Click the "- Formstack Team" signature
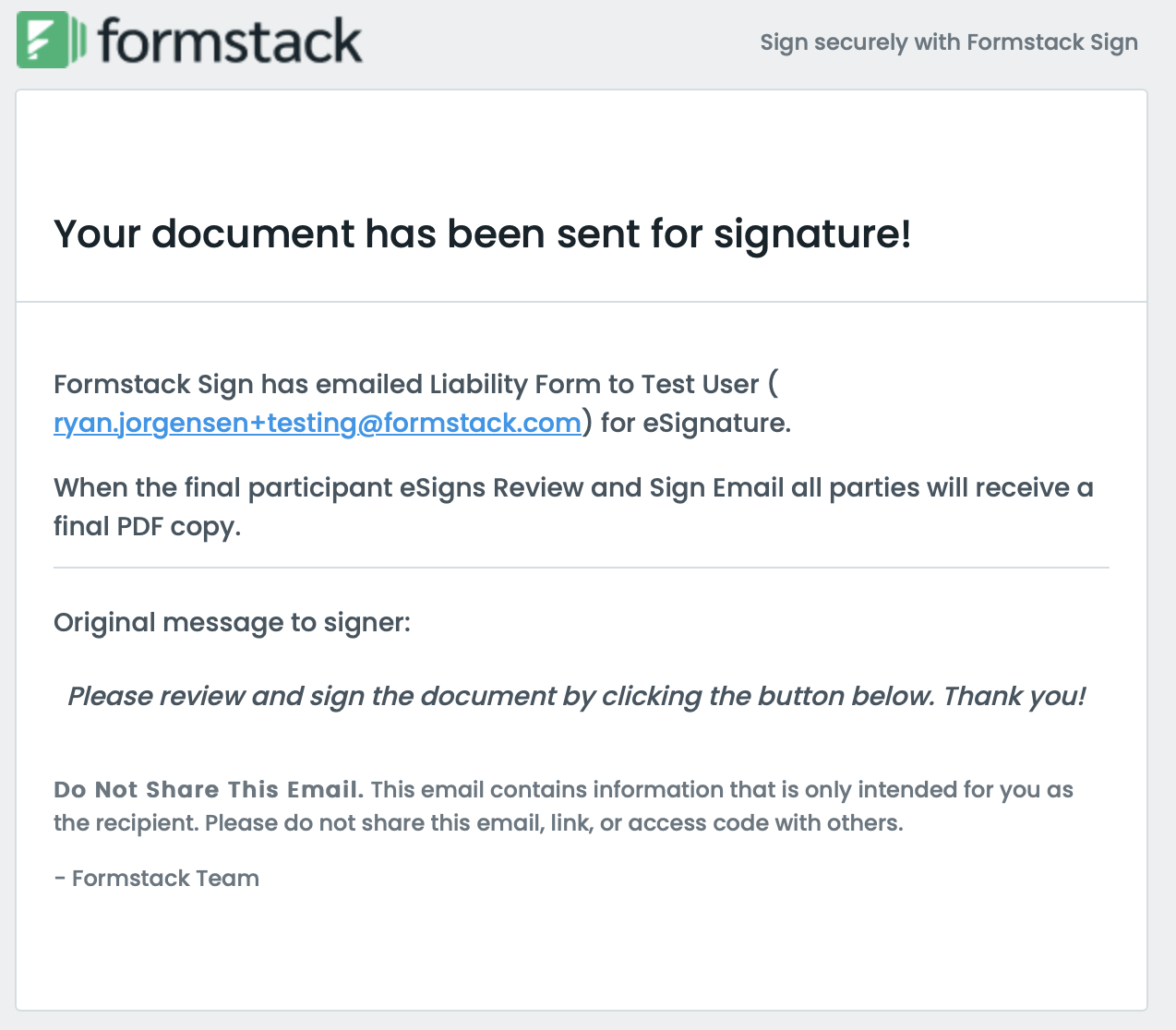The image size is (1176, 1030). coord(156,879)
